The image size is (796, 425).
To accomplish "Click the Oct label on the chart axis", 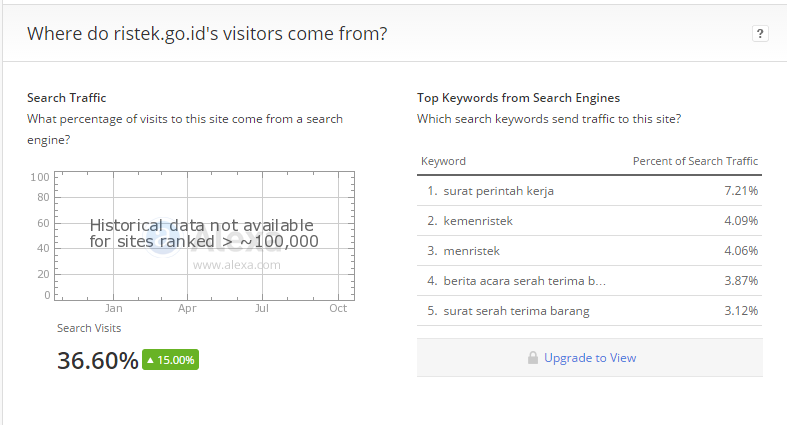I will [x=338, y=308].
